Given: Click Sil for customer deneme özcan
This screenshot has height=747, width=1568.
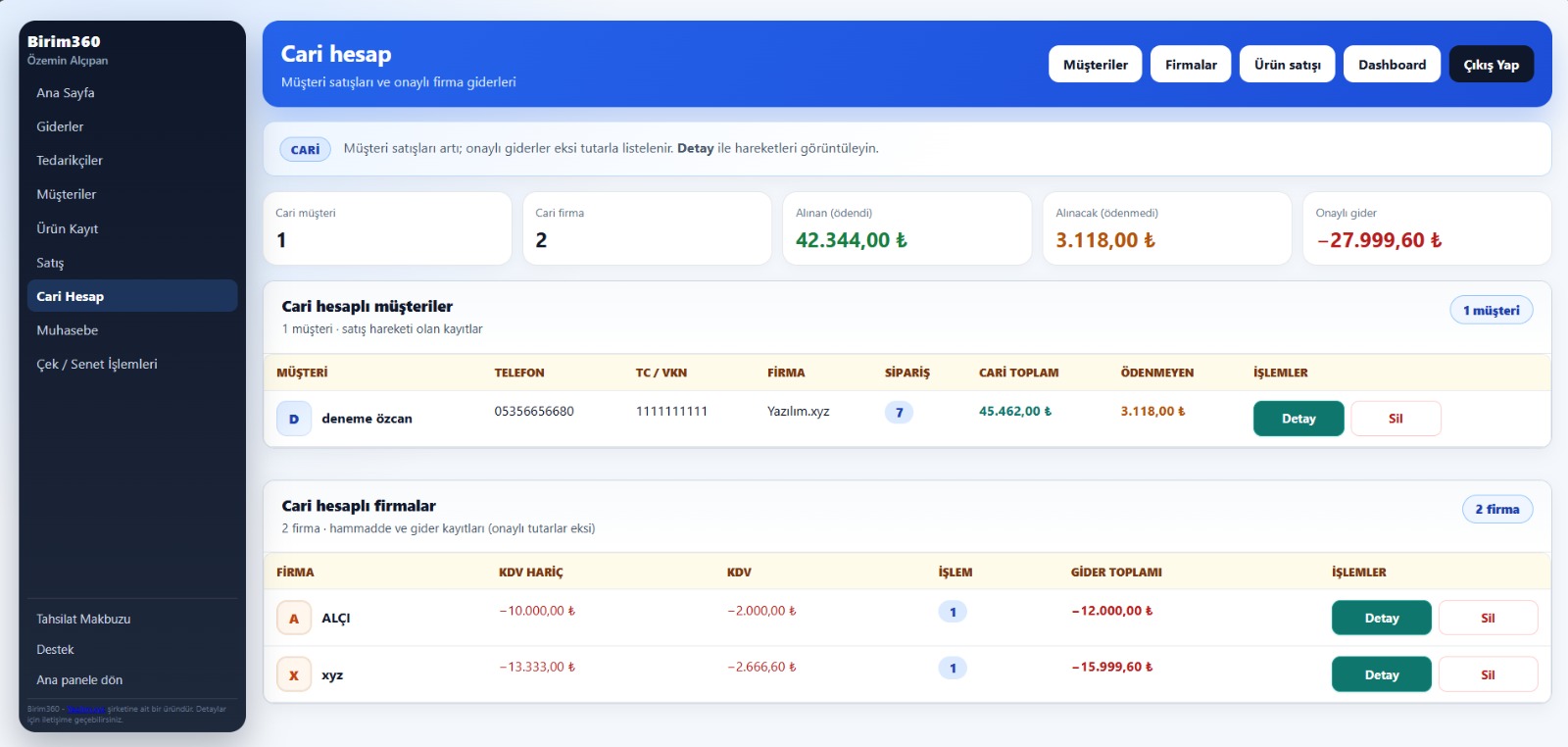Looking at the screenshot, I should (1396, 419).
